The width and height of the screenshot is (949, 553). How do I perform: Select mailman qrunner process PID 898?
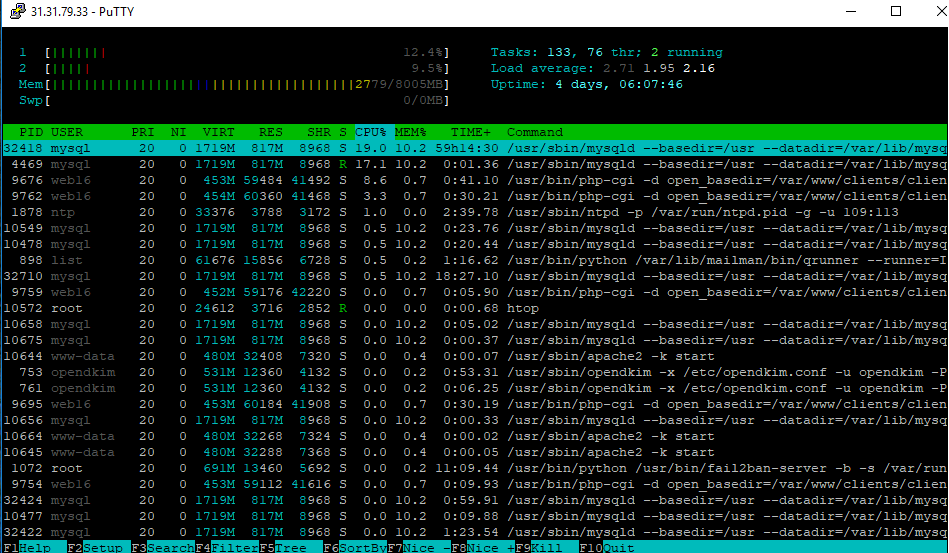[x=474, y=260]
